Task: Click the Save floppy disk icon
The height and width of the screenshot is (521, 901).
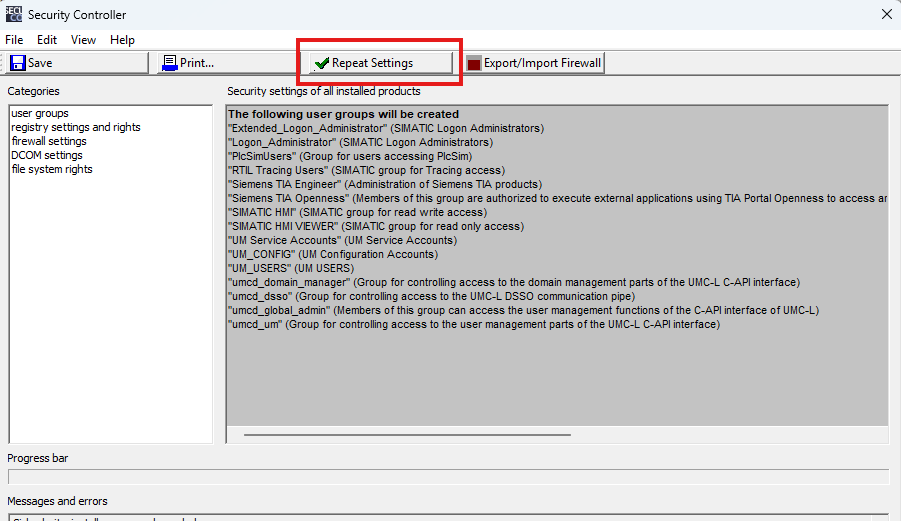Action: point(18,63)
